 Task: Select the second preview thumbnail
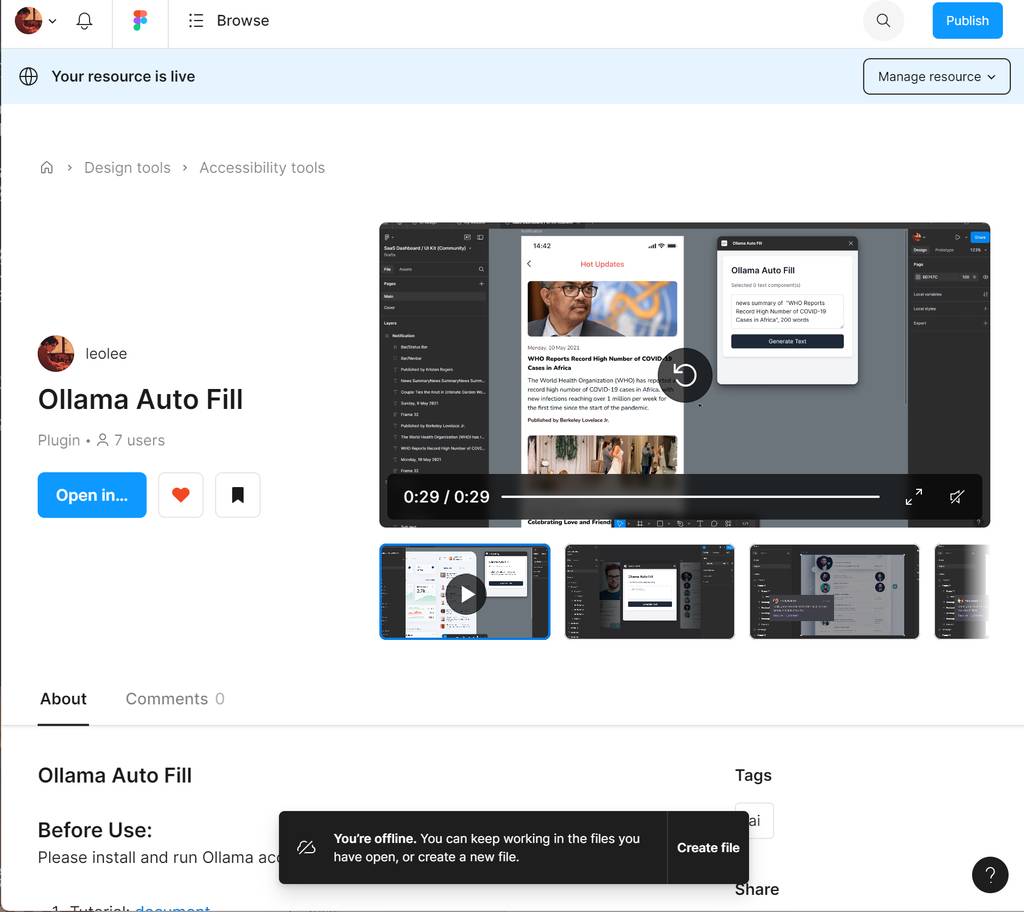pyautogui.click(x=649, y=592)
